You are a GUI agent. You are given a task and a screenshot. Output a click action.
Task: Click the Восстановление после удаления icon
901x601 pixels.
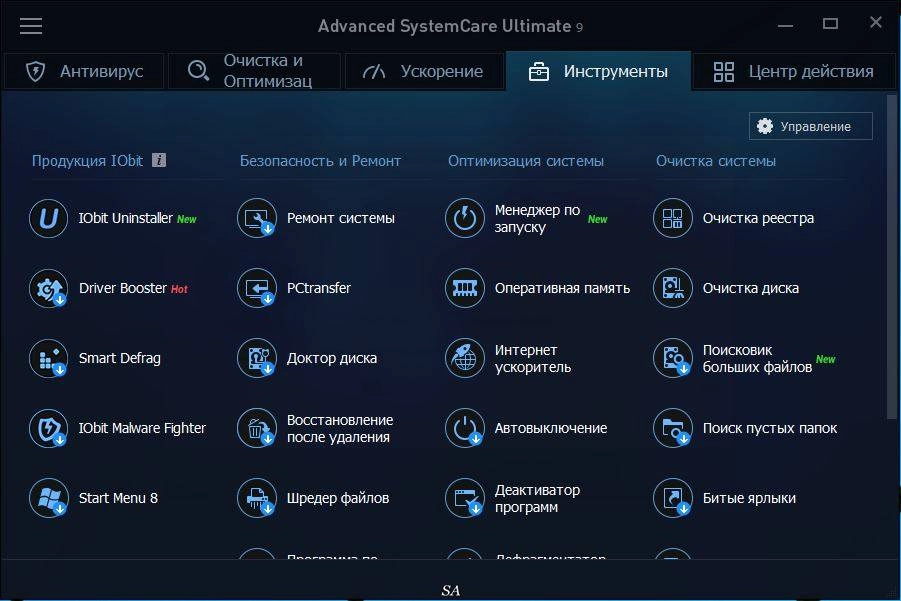coord(257,428)
